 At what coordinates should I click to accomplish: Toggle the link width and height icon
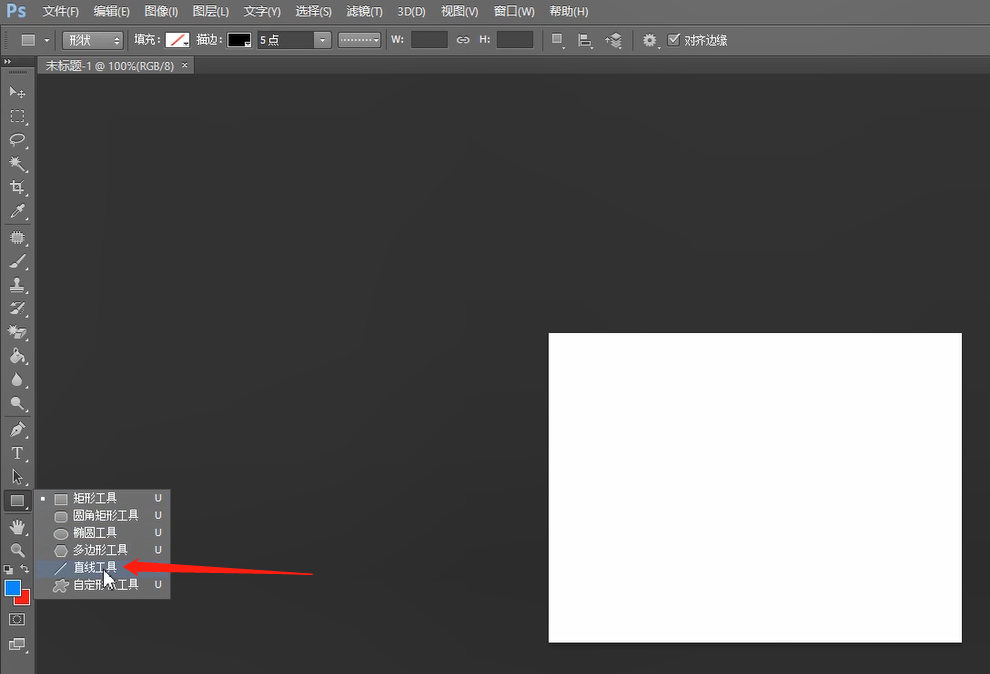tap(463, 40)
